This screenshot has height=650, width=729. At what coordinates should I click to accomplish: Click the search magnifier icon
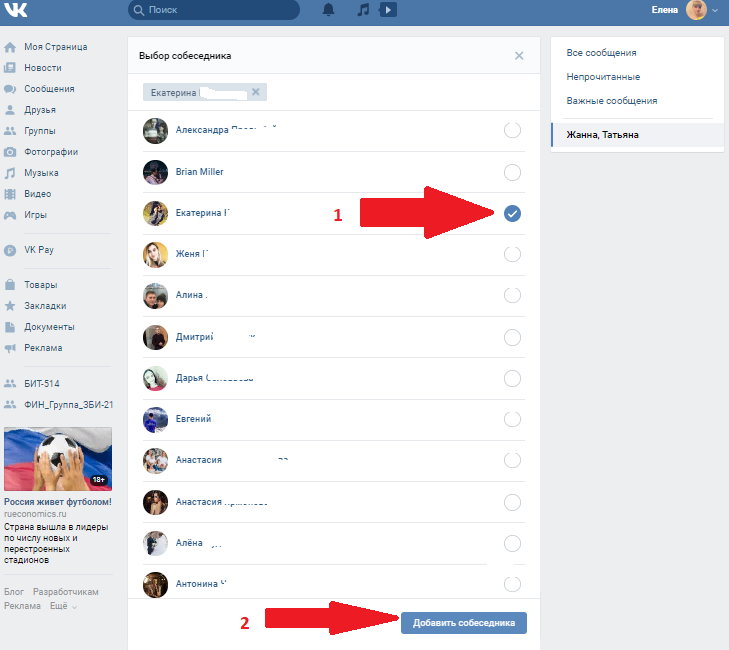tap(139, 10)
